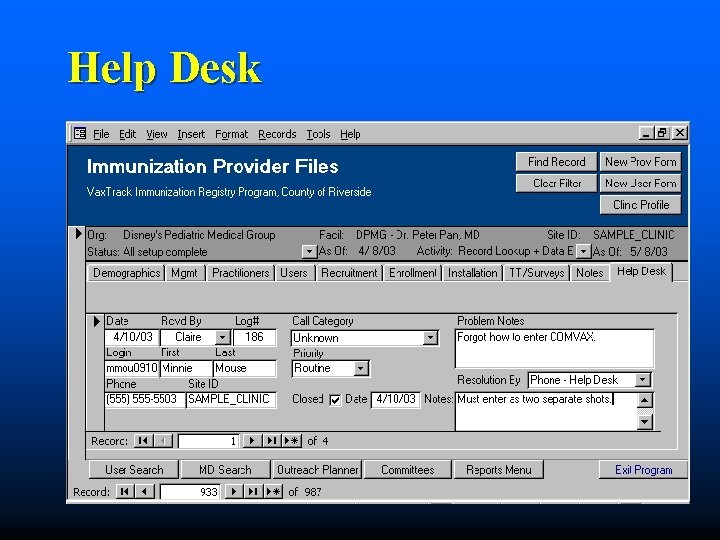Jump to last record in inner Help Desk navigator
Viewport: 720px width, 540px height.
(x=271, y=441)
